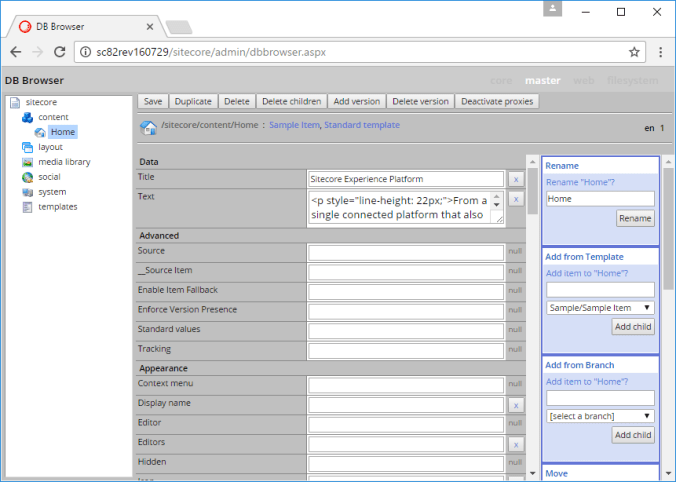676x482 pixels.
Task: Reload the page with refresh icon
Action: coord(59,52)
